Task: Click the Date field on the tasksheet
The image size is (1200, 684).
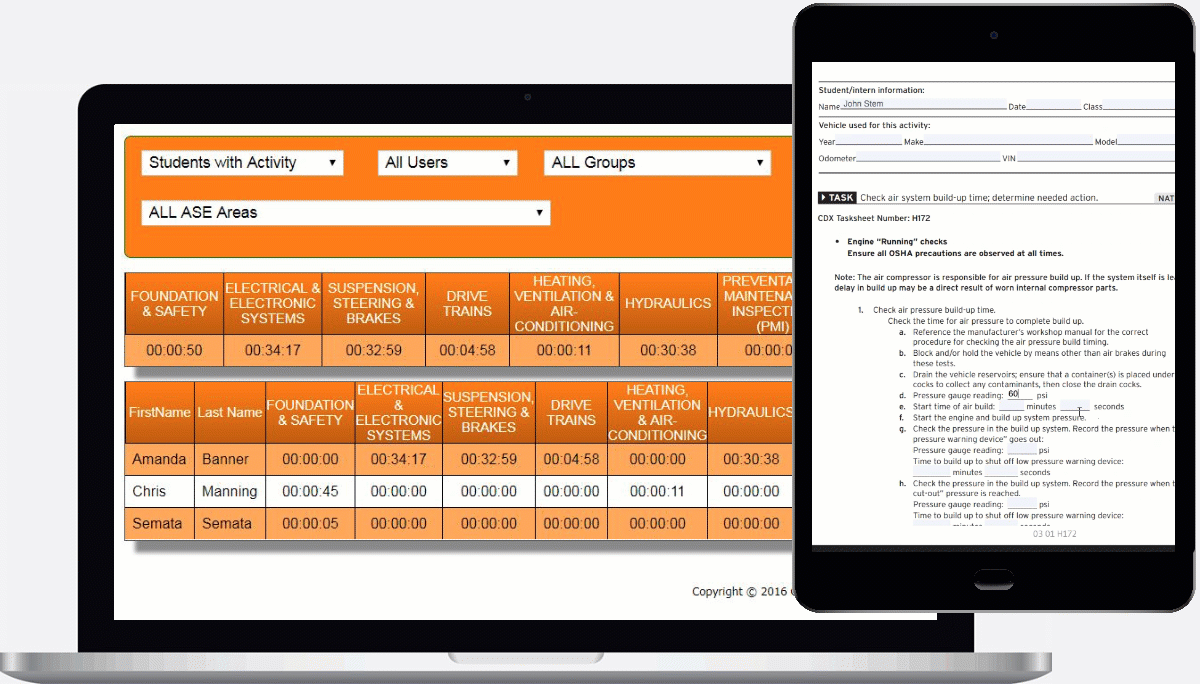Action: point(1053,105)
